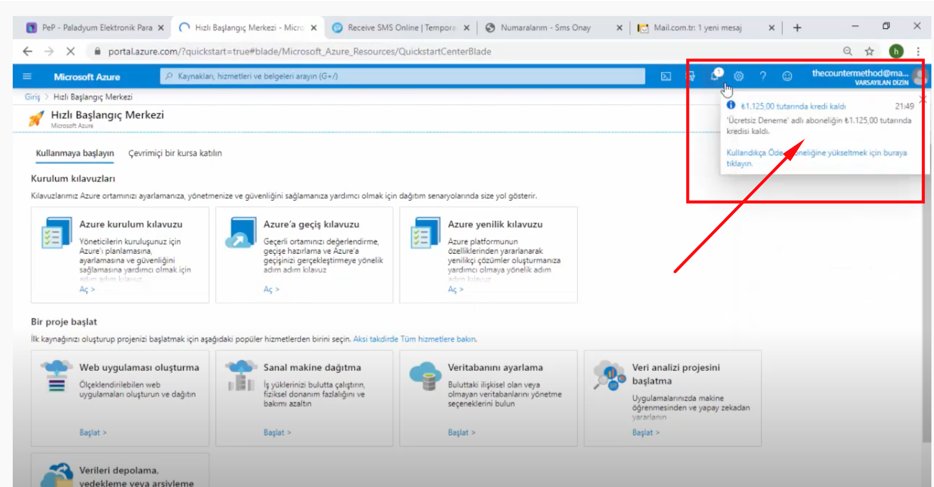Click the browser forward arrow
Image resolution: width=934 pixels, height=487 pixels.
click(49, 51)
